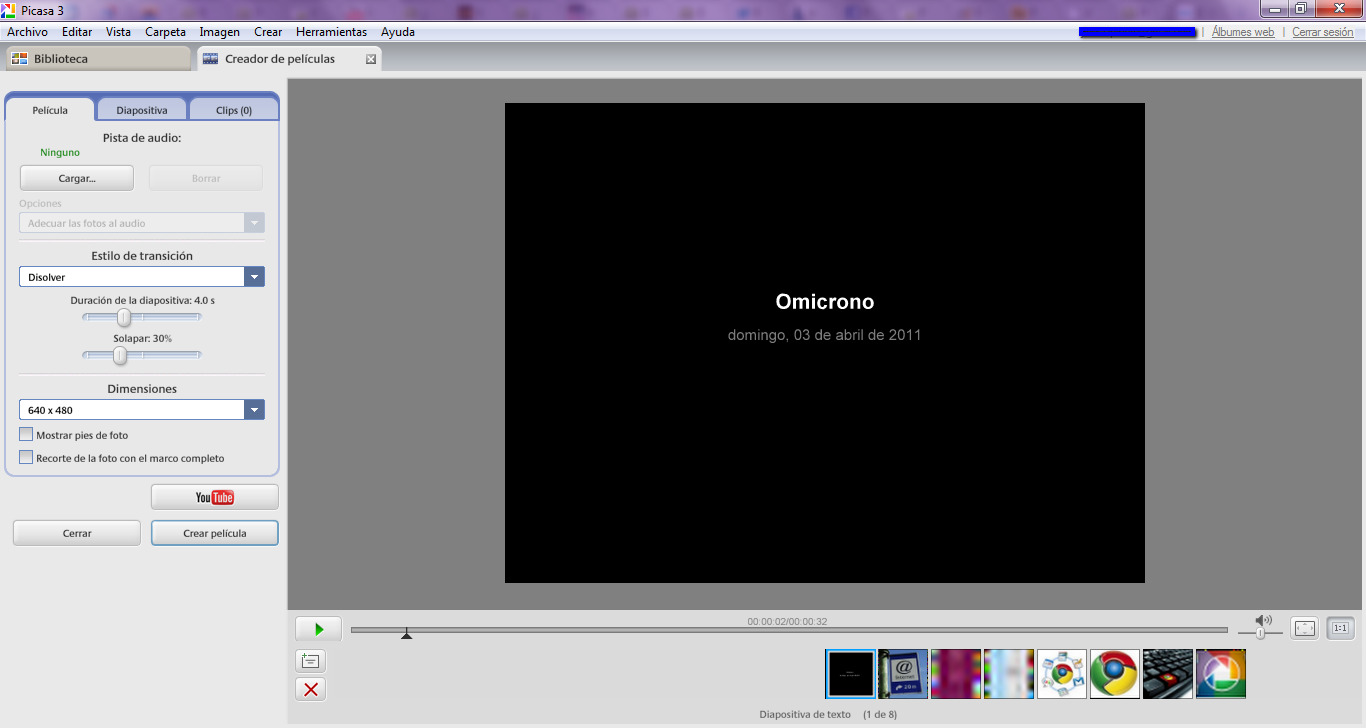Select the 1:1 actual size view icon
Viewport: 1366px width, 728px height.
1340,627
